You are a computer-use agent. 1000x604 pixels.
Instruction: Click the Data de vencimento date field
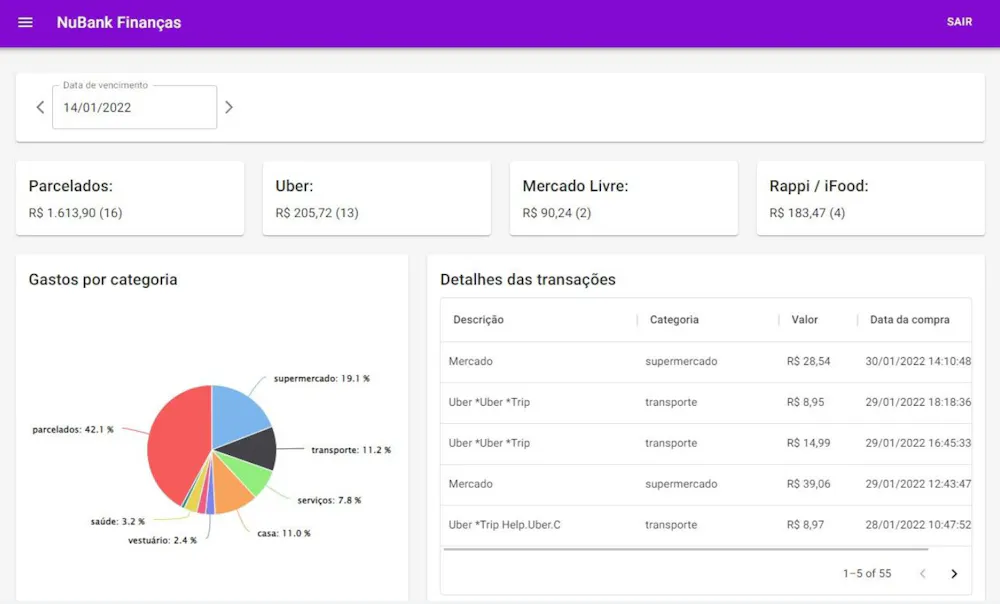click(x=135, y=107)
